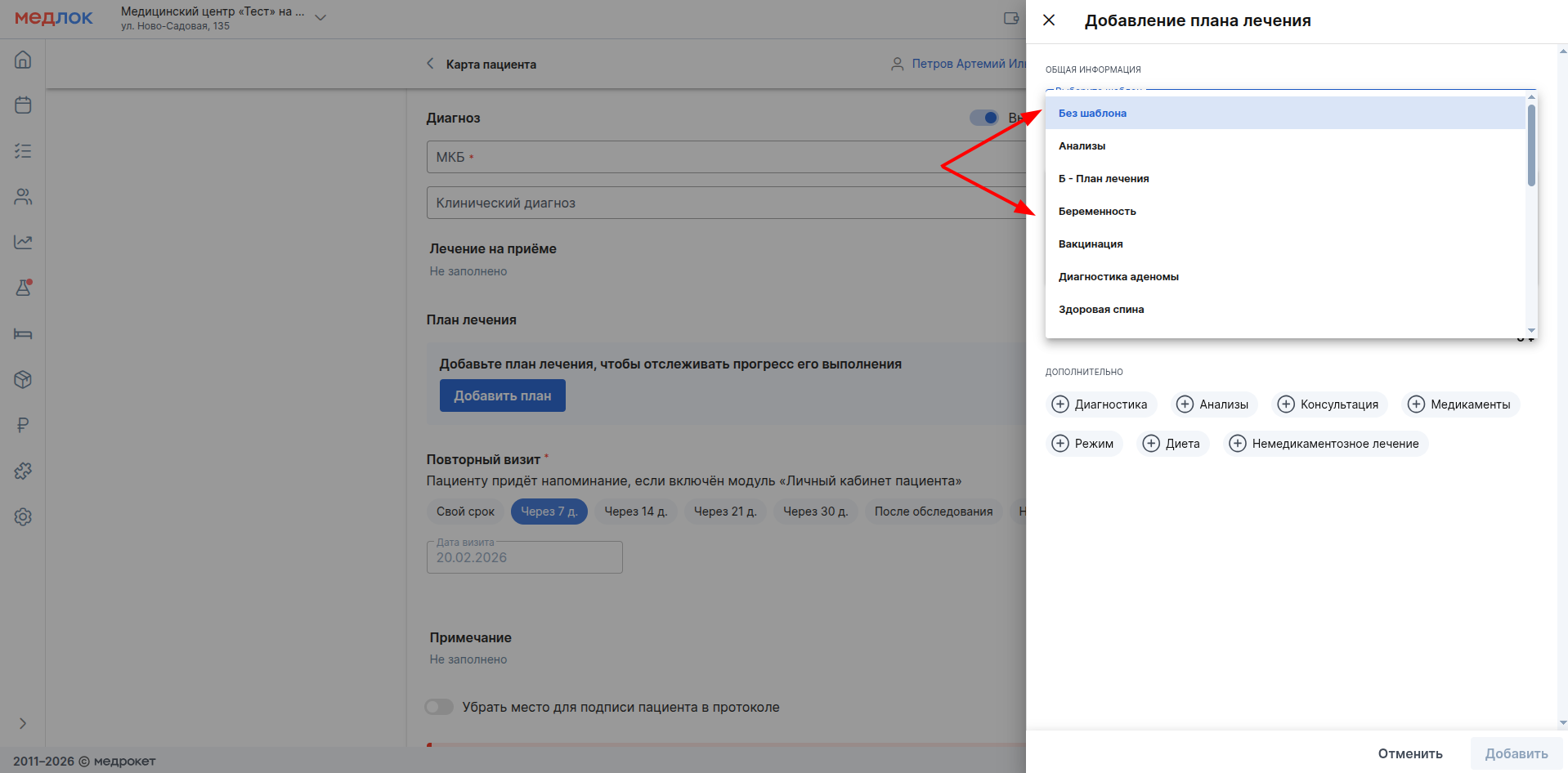
Task: Open the analytics chart icon in sidebar
Action: point(23,243)
